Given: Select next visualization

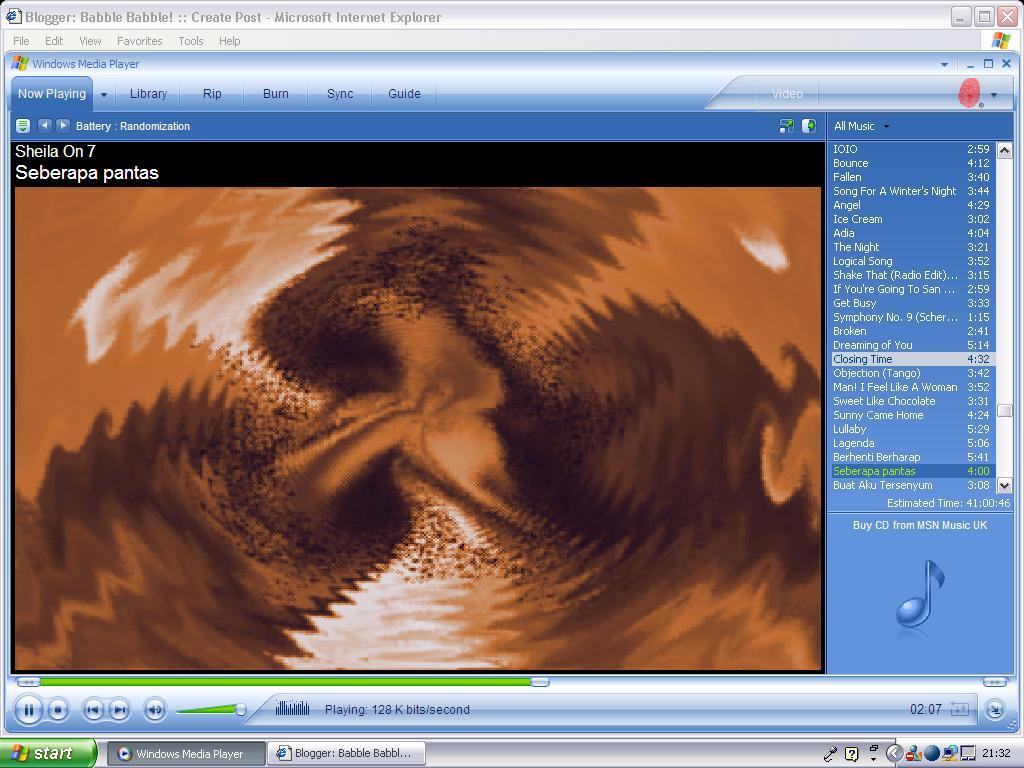Looking at the screenshot, I should tap(63, 125).
